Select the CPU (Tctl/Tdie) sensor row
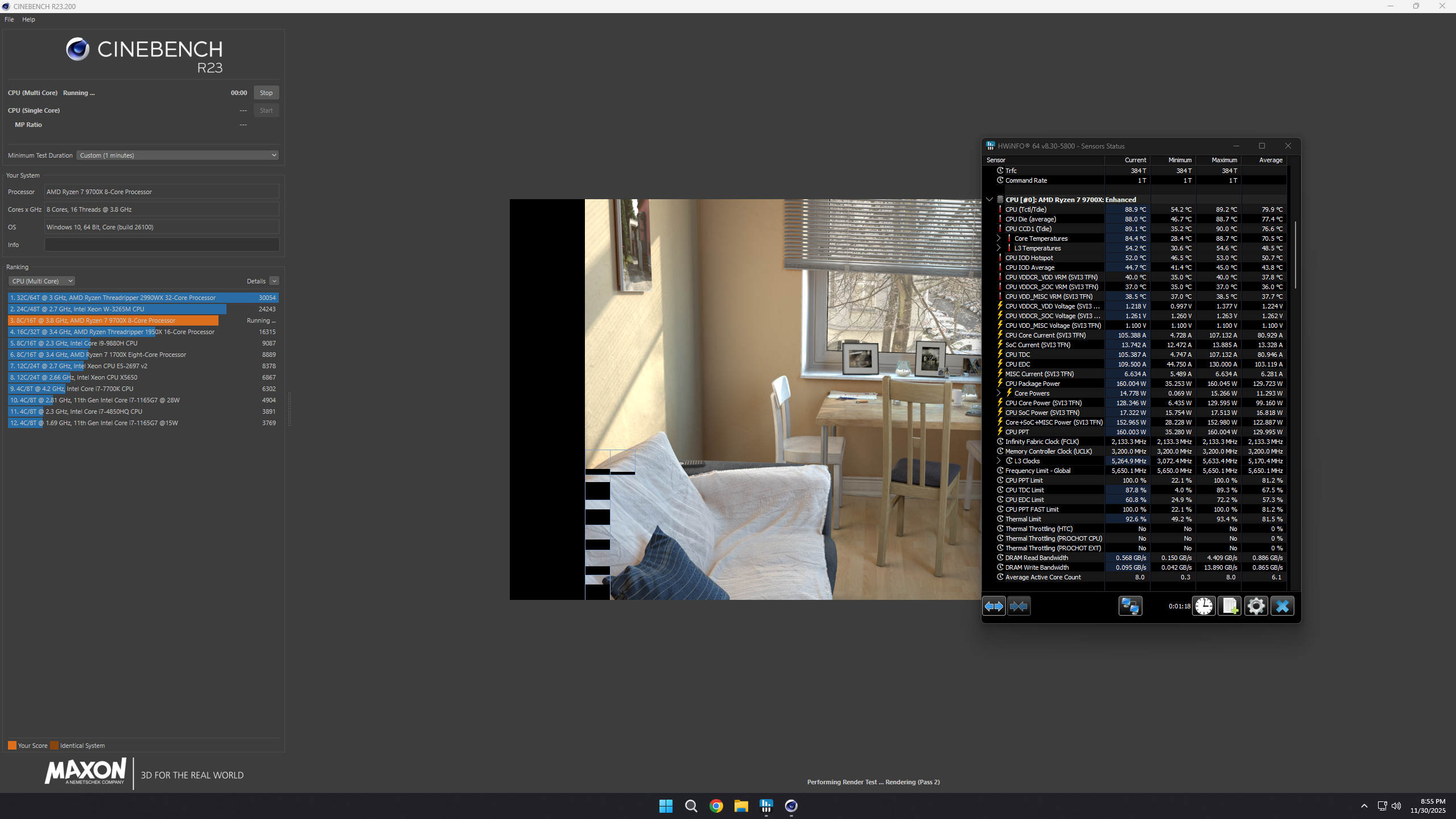1456x819 pixels. coord(1136,209)
